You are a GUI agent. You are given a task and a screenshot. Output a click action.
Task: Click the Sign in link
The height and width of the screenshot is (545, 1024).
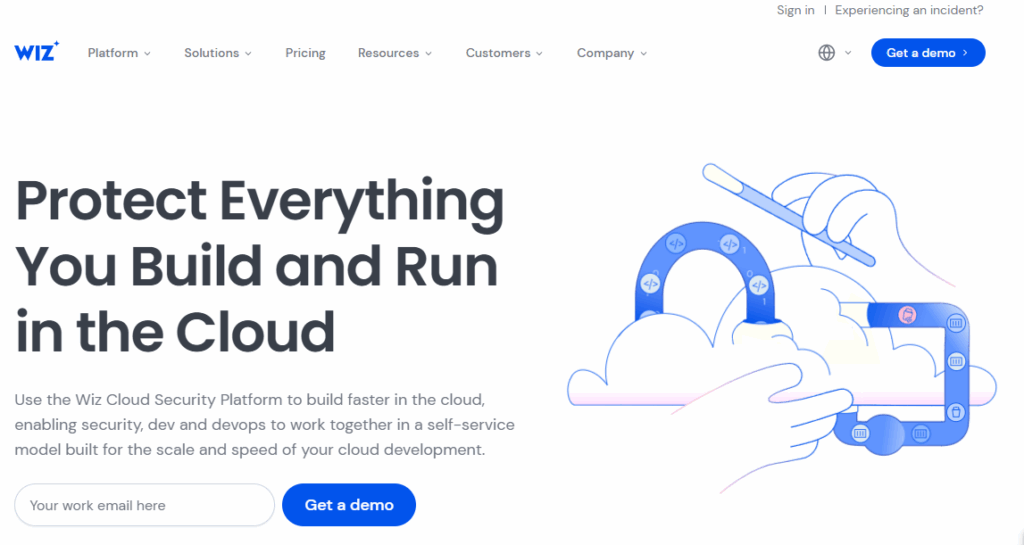(795, 10)
